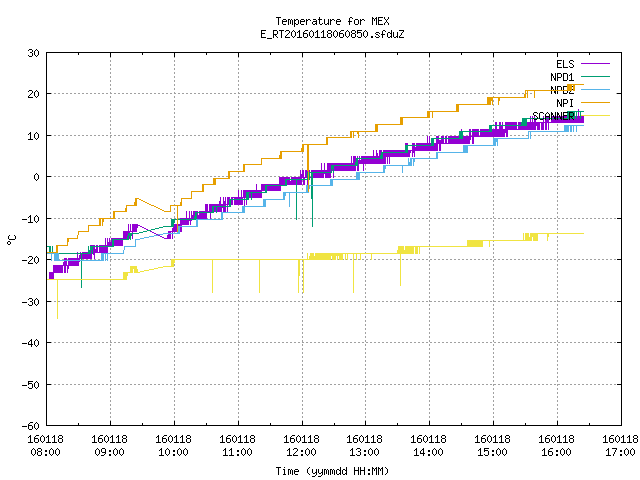Click the y-axis label 0
The height and width of the screenshot is (480, 640).
click(x=37, y=177)
